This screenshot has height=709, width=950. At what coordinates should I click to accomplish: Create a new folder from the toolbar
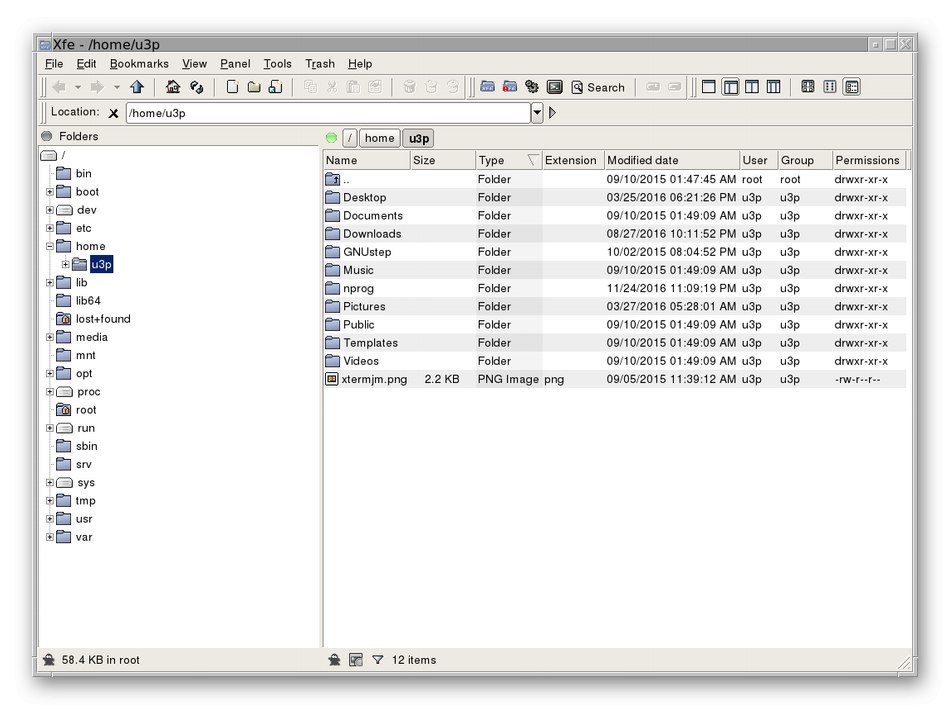click(254, 88)
